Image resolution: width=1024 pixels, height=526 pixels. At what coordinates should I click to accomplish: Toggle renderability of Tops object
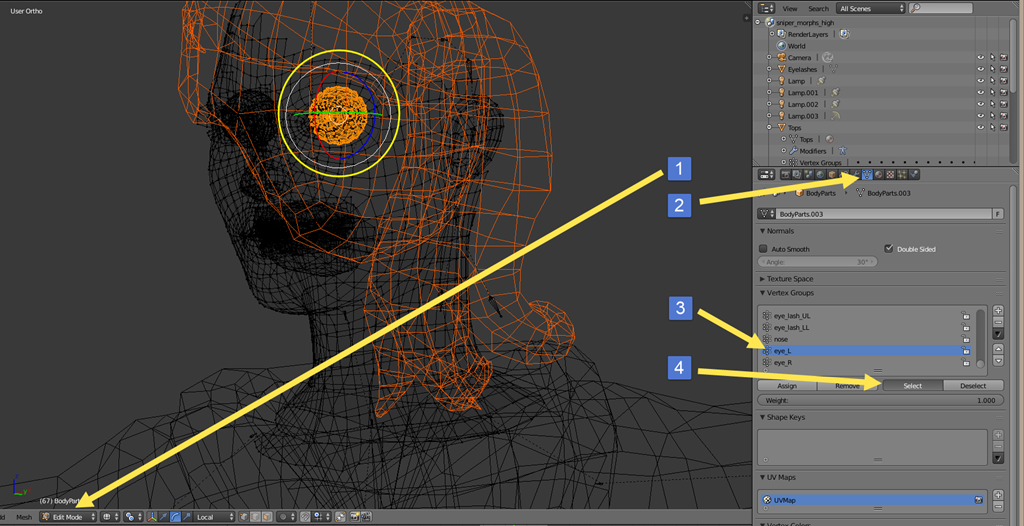coord(1004,128)
